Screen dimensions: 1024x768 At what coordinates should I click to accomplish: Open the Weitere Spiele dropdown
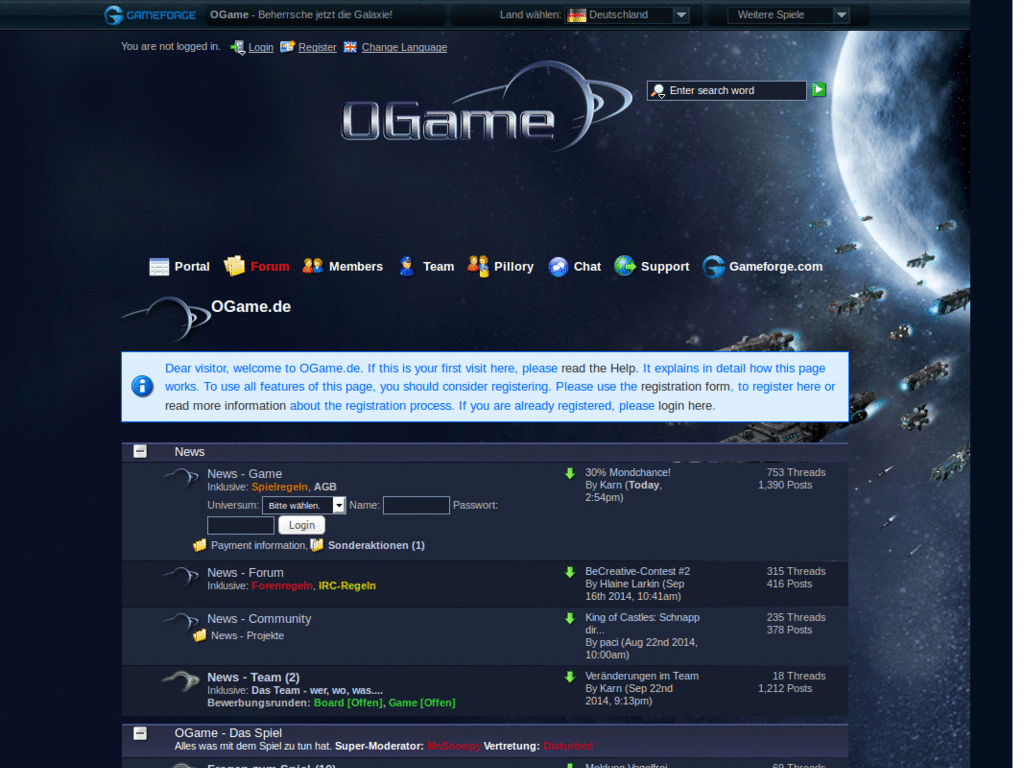pyautogui.click(x=788, y=14)
